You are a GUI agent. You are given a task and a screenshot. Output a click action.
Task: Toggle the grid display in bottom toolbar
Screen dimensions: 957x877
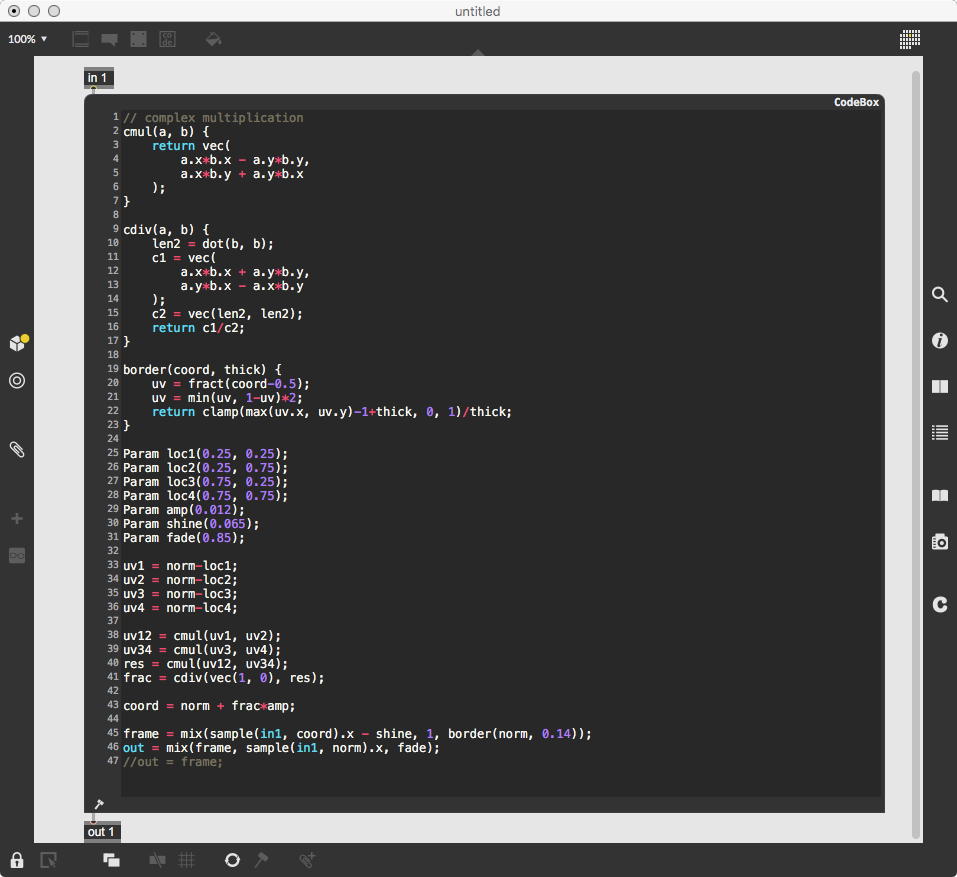(x=186, y=860)
